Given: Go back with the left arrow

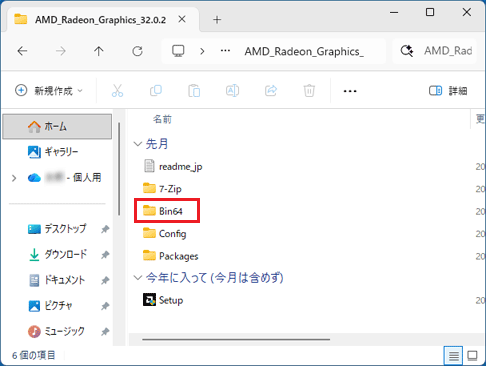Looking at the screenshot, I should pos(22,51).
